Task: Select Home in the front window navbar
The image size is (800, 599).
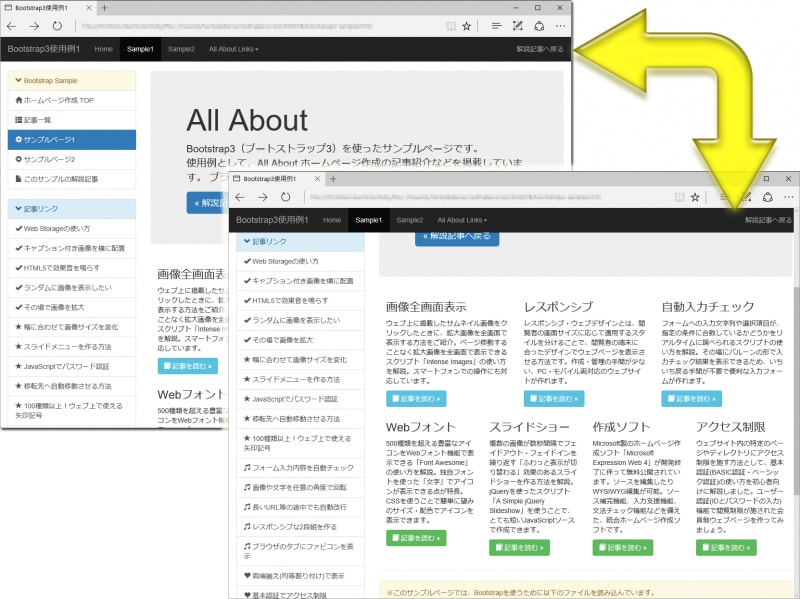Action: (332, 220)
